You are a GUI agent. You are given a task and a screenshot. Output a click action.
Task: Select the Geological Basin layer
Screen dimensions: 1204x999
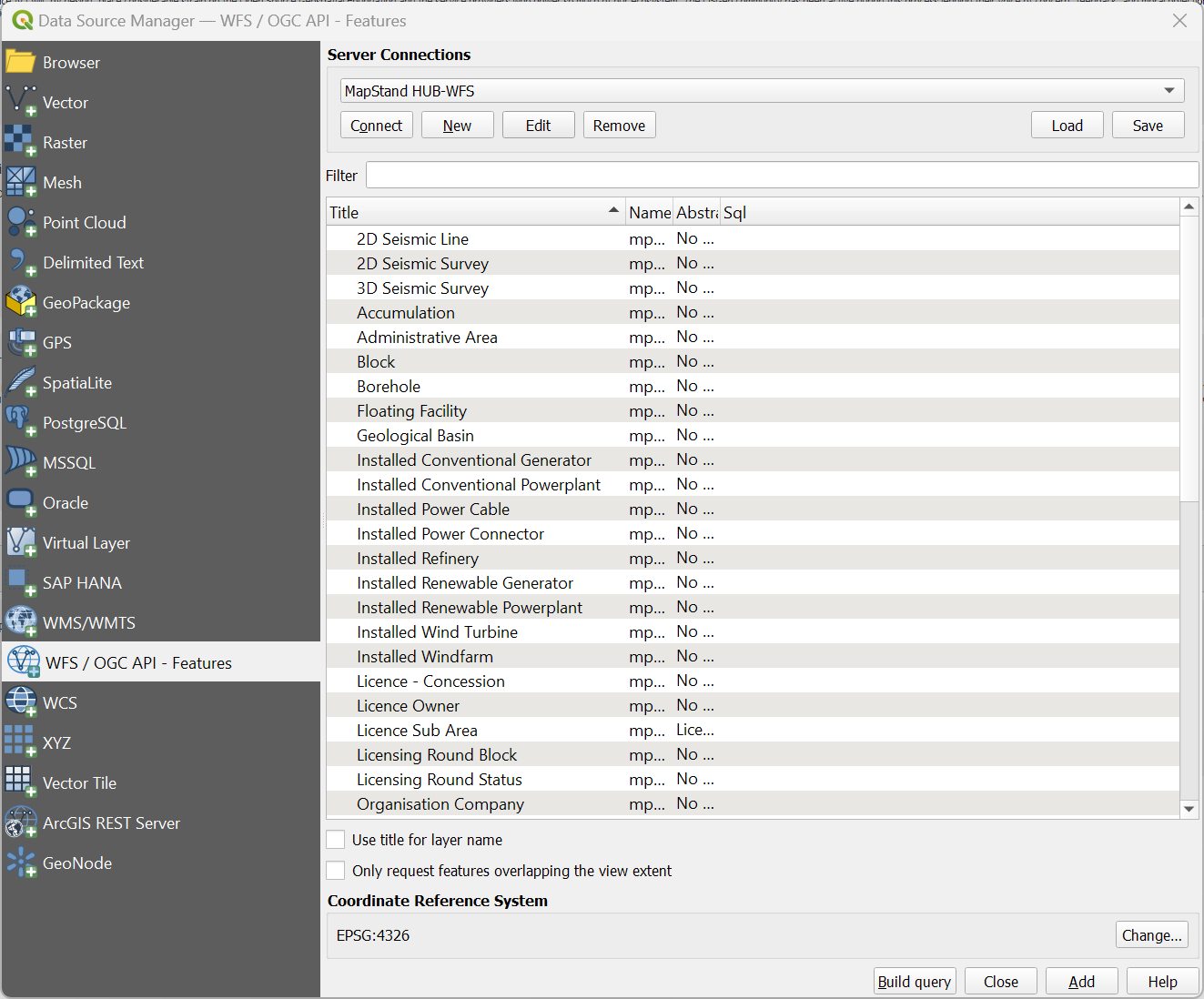coord(753,435)
